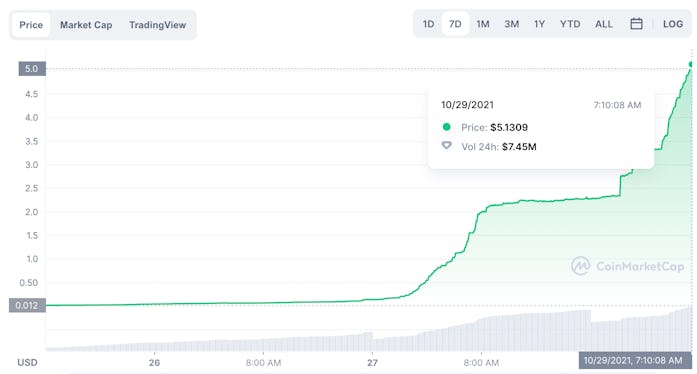Click the green price marker icon in tooltip
The height and width of the screenshot is (374, 697).
click(447, 127)
